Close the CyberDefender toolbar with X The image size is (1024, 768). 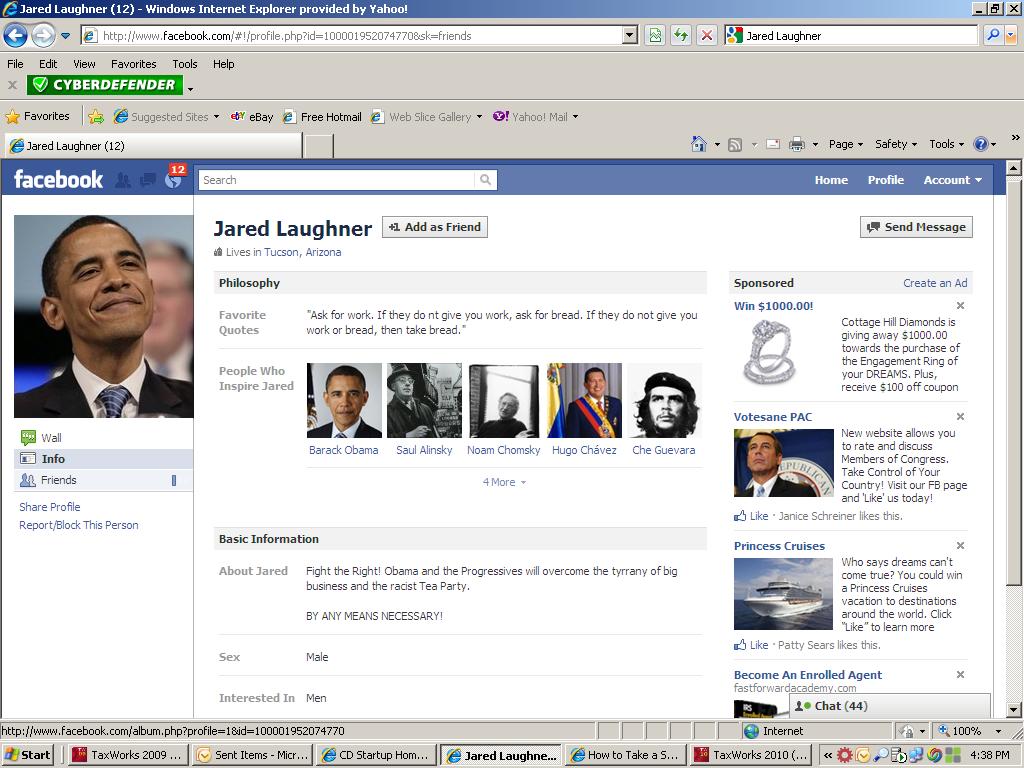tap(12, 84)
